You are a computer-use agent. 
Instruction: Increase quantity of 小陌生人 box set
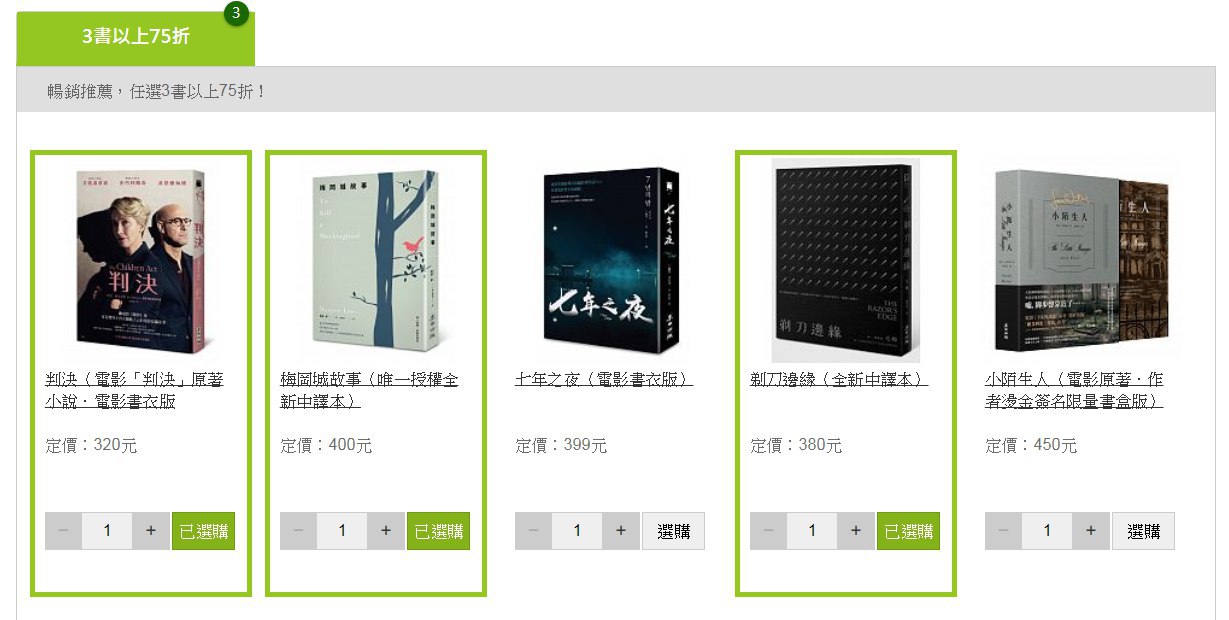pyautogui.click(x=1091, y=531)
